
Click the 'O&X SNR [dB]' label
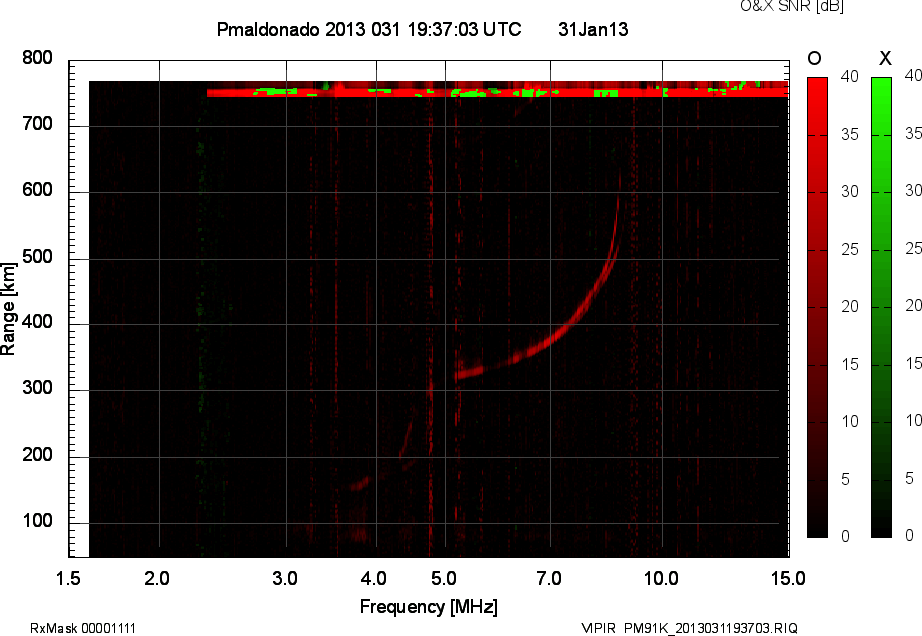[x=791, y=6]
